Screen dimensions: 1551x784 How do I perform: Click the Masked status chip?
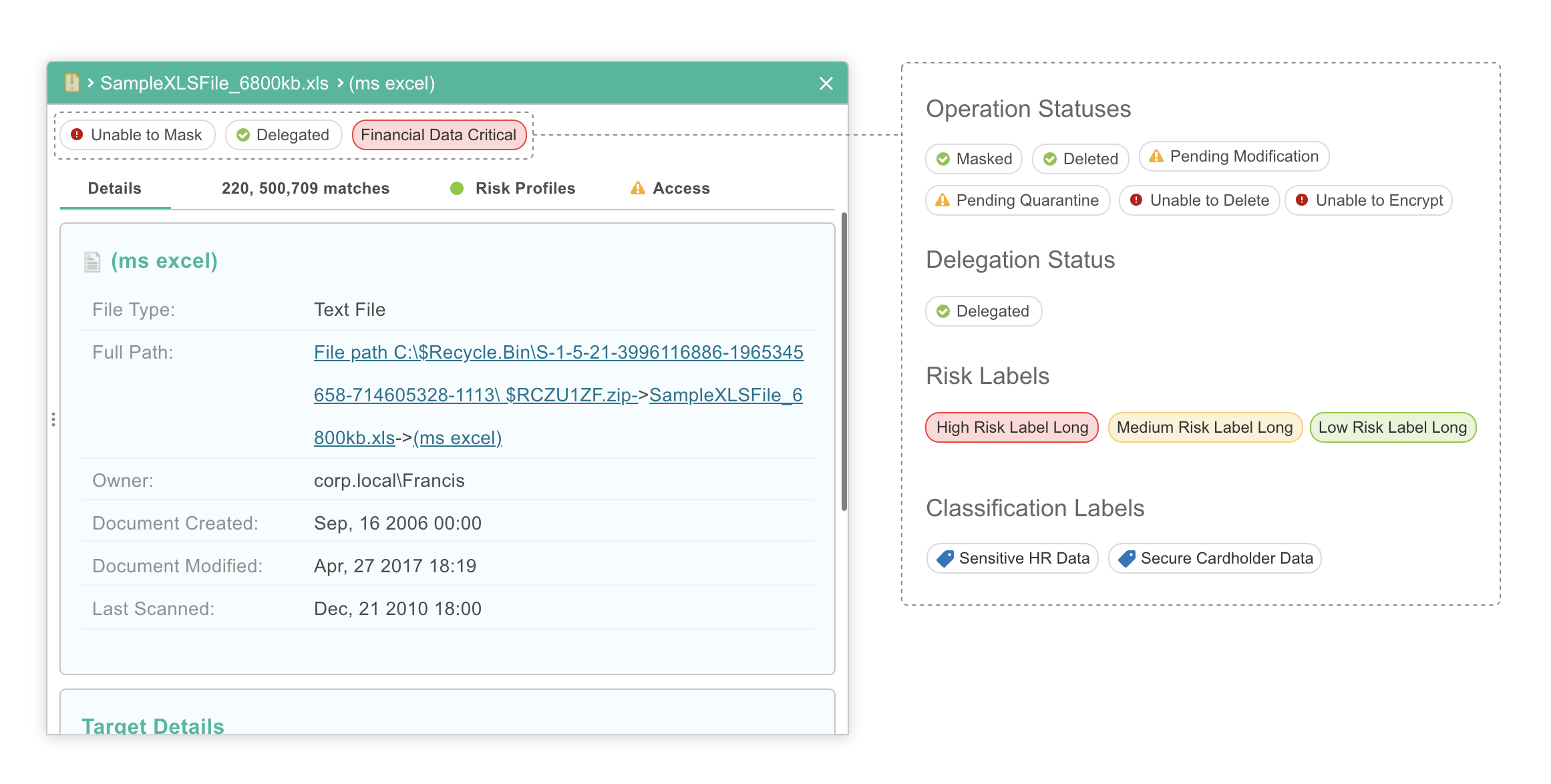click(x=974, y=159)
